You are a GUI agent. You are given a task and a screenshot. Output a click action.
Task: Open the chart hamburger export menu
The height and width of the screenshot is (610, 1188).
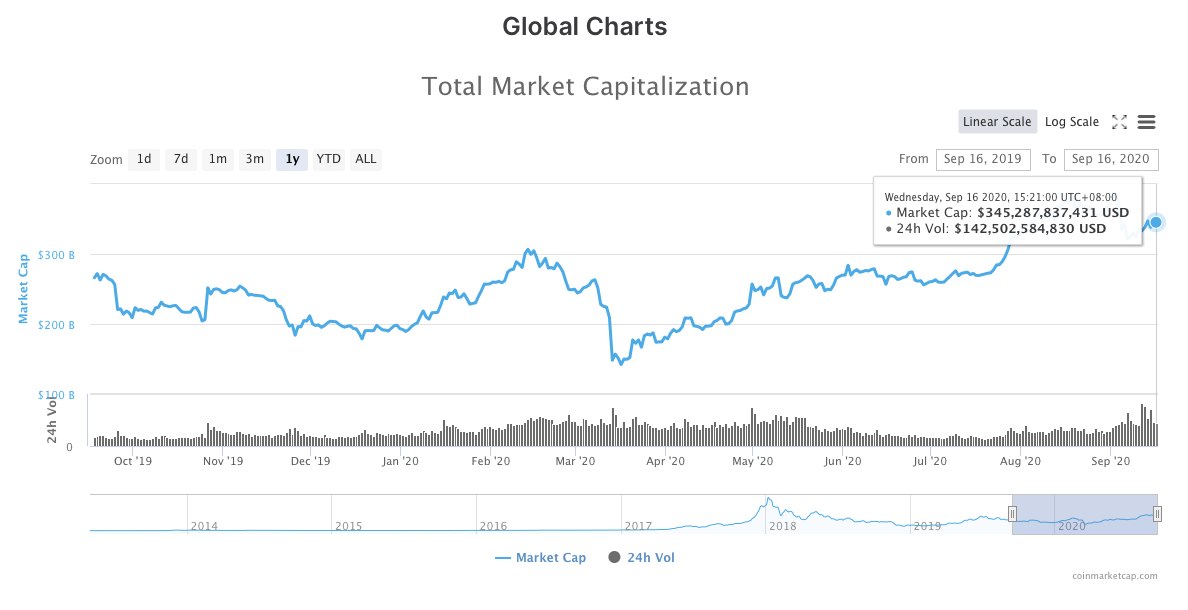pyautogui.click(x=1147, y=122)
